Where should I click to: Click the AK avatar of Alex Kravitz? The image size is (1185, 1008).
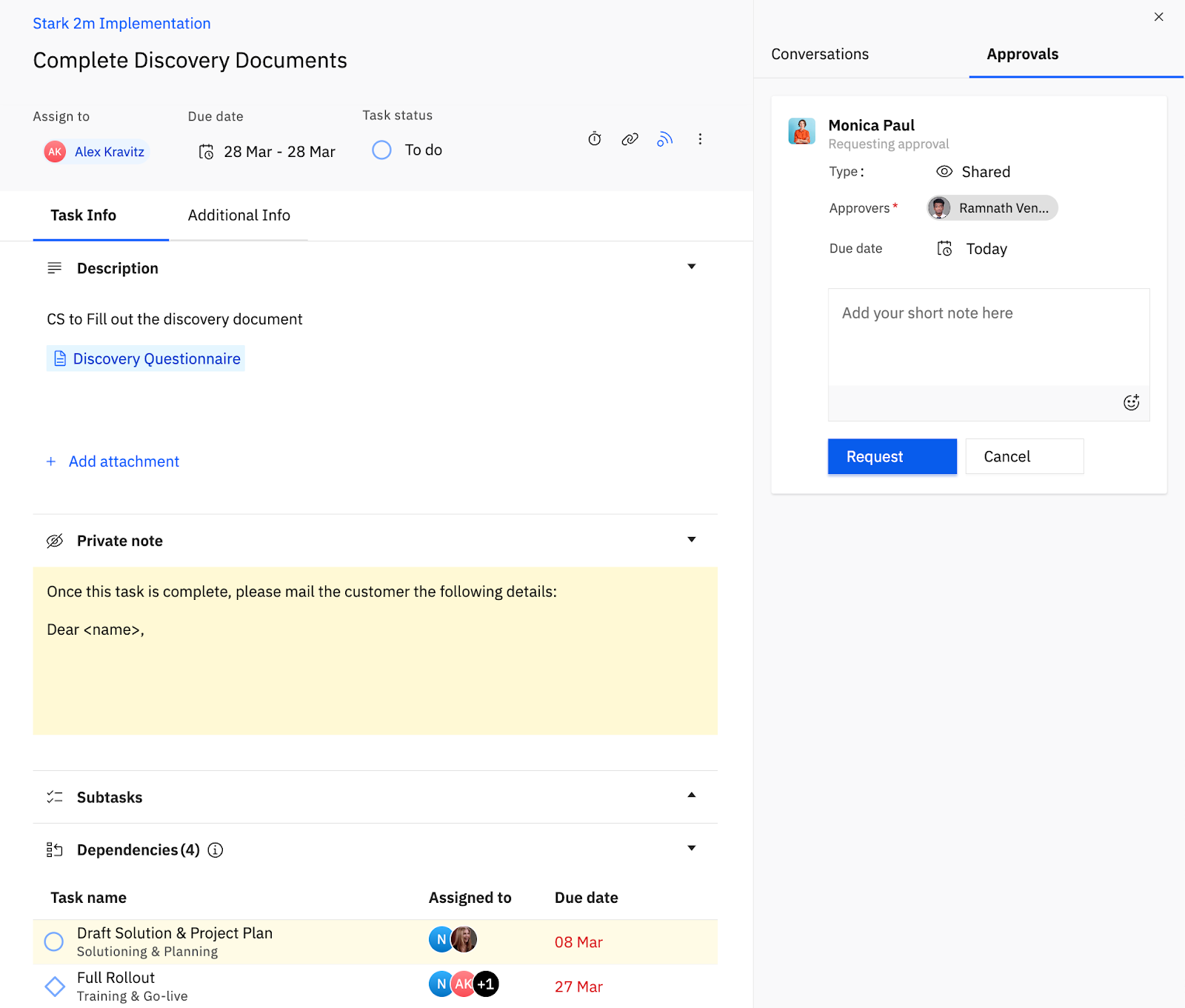[x=55, y=152]
